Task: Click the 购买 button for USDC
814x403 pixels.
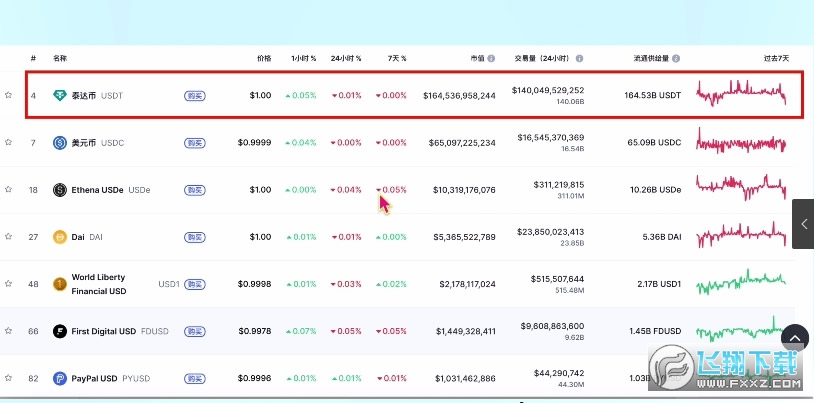Action: coord(195,143)
